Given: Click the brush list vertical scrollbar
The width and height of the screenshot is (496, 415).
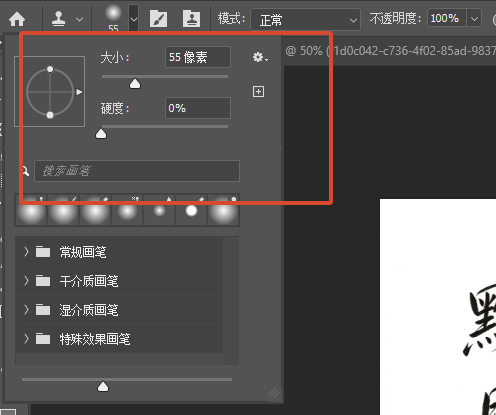Looking at the screenshot, I should coord(231,300).
